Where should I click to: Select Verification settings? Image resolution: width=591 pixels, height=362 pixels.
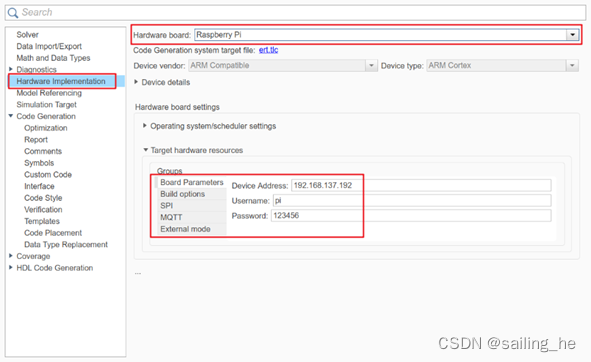pos(43,210)
